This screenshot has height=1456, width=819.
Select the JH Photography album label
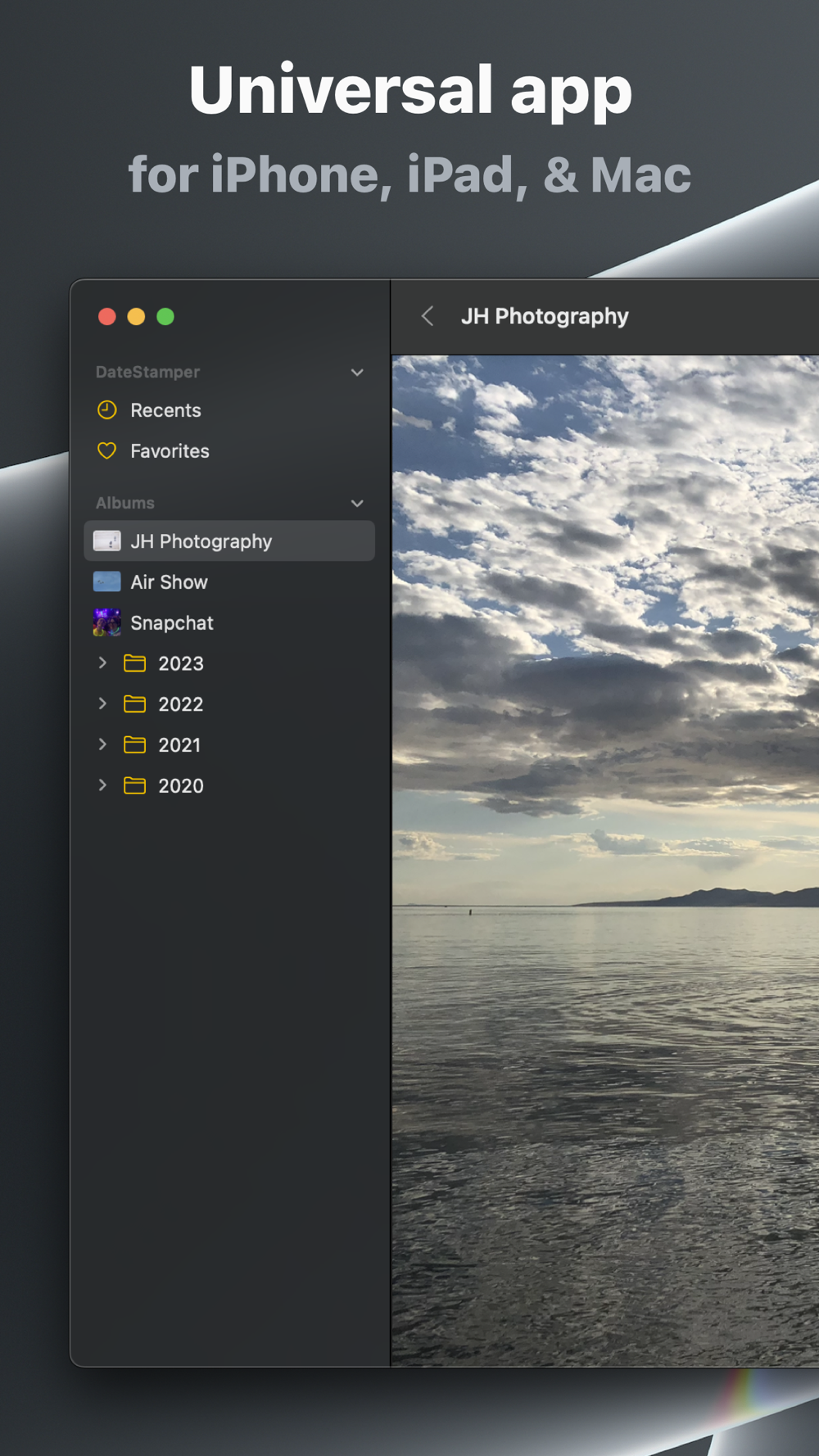(x=201, y=541)
